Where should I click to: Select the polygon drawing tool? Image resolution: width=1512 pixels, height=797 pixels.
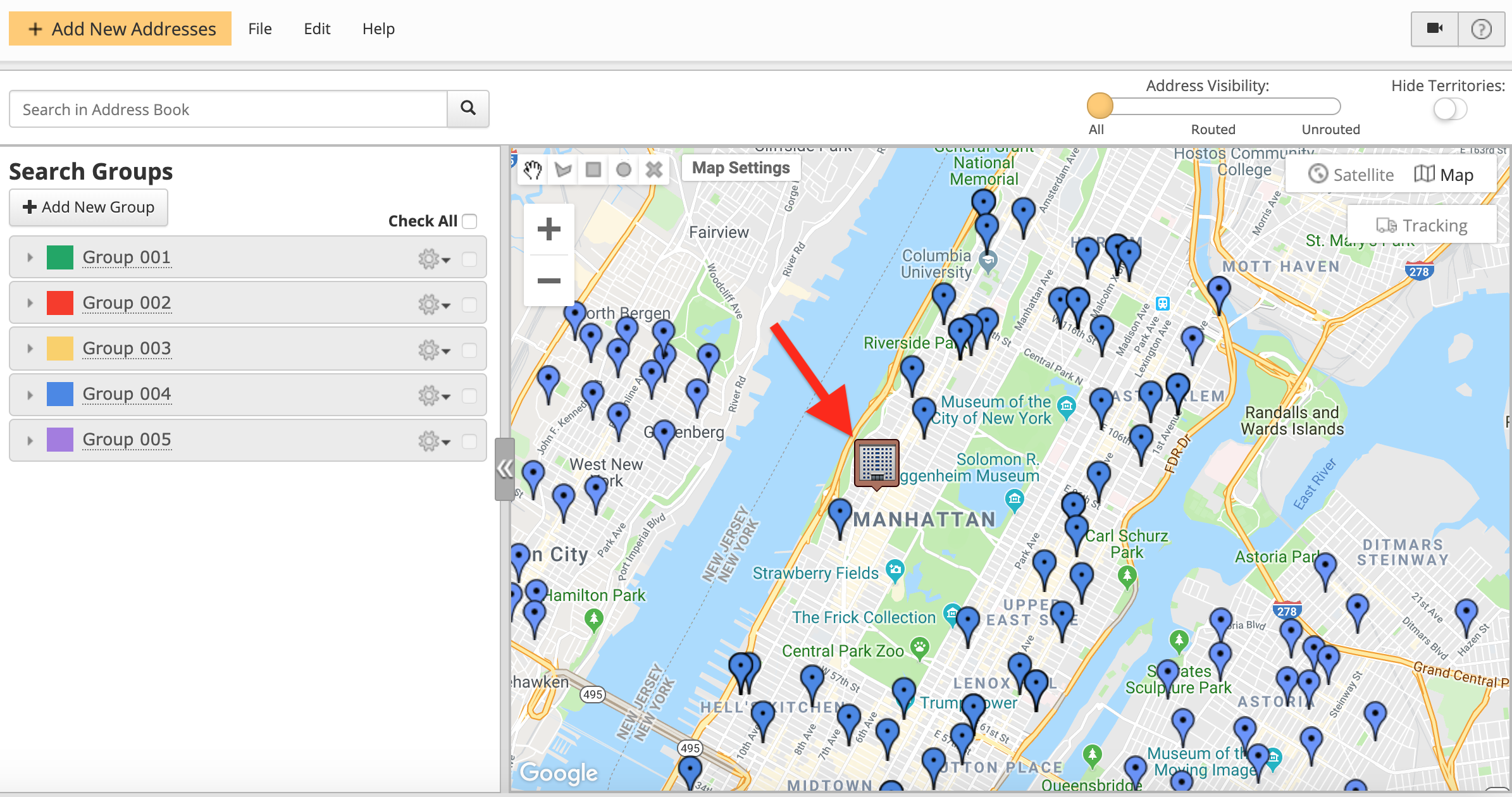[x=563, y=170]
